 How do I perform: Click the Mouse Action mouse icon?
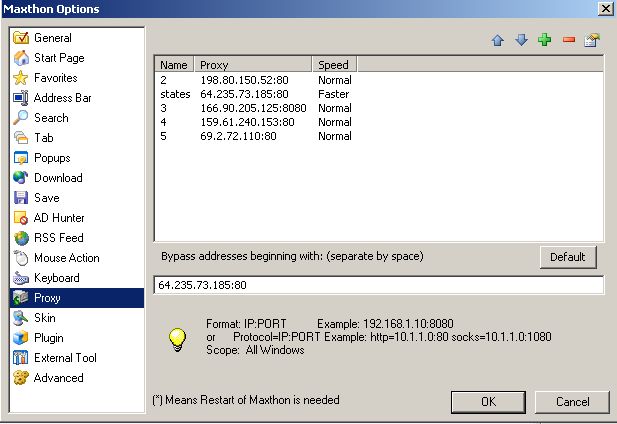[x=21, y=258]
